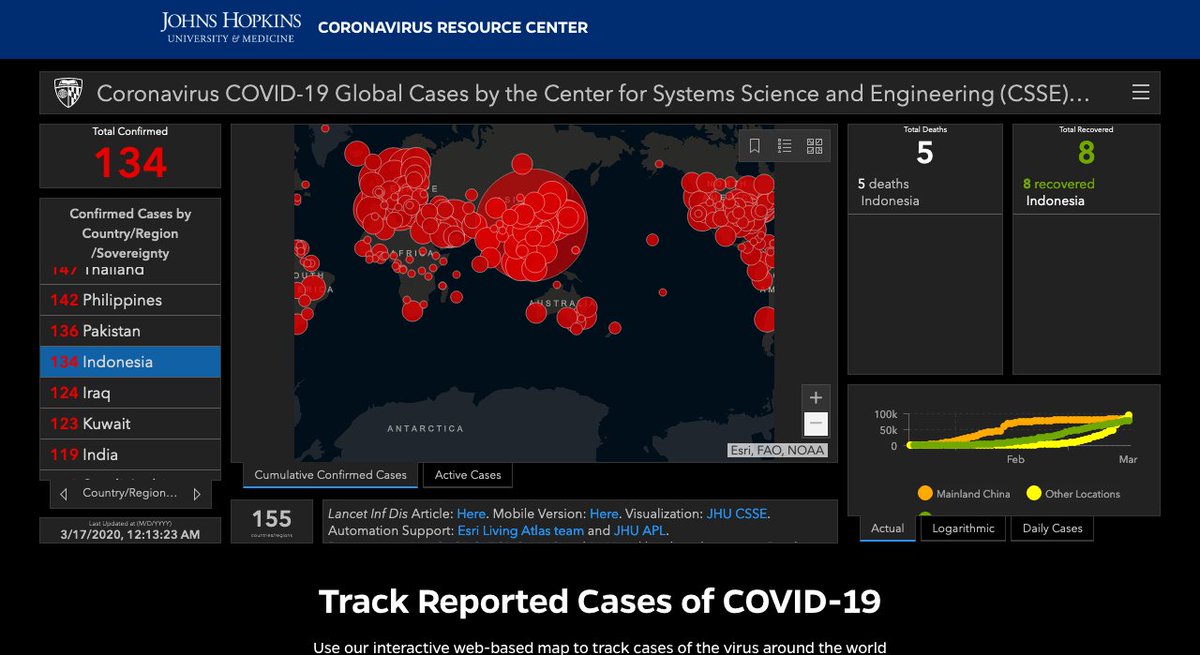This screenshot has width=1200, height=655.
Task: Click the Esri, FAO, NOAA map attribution
Action: tap(778, 450)
